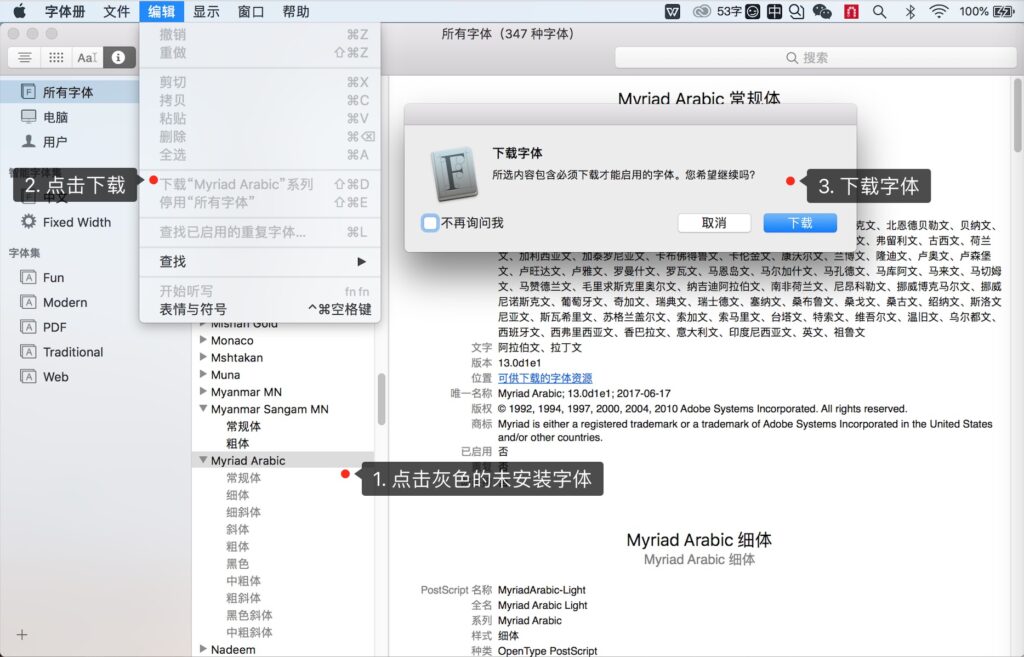Viewport: 1024px width, 657px height.
Task: Expand the Monaco font family
Action: [203, 341]
